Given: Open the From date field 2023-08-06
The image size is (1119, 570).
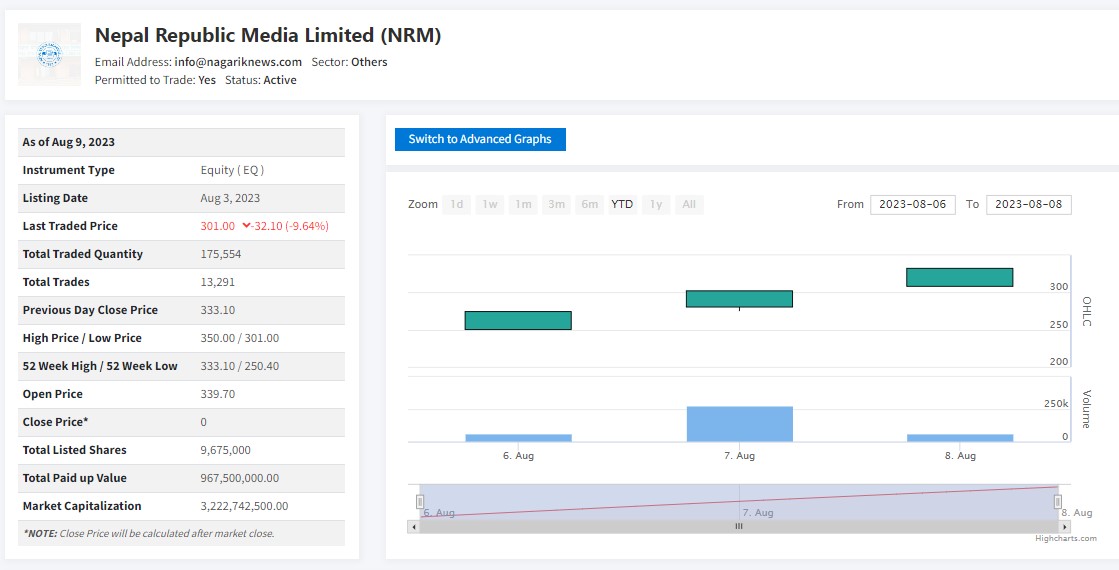Looking at the screenshot, I should click(x=912, y=204).
